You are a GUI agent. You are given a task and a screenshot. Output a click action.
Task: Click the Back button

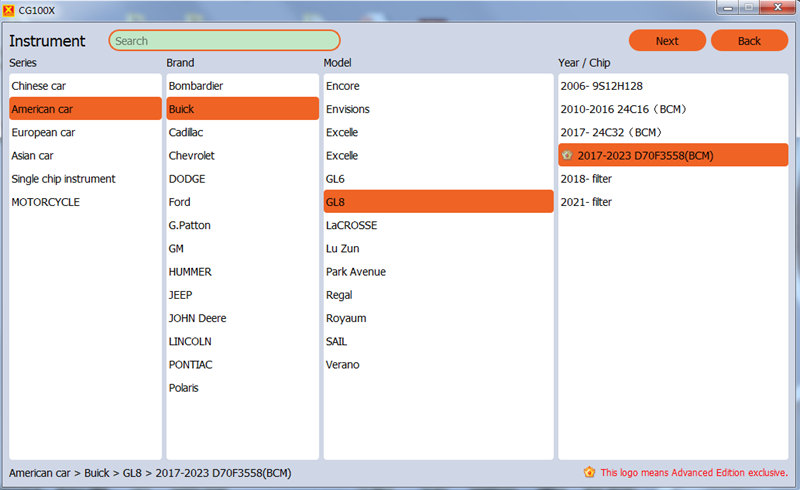[x=749, y=41]
